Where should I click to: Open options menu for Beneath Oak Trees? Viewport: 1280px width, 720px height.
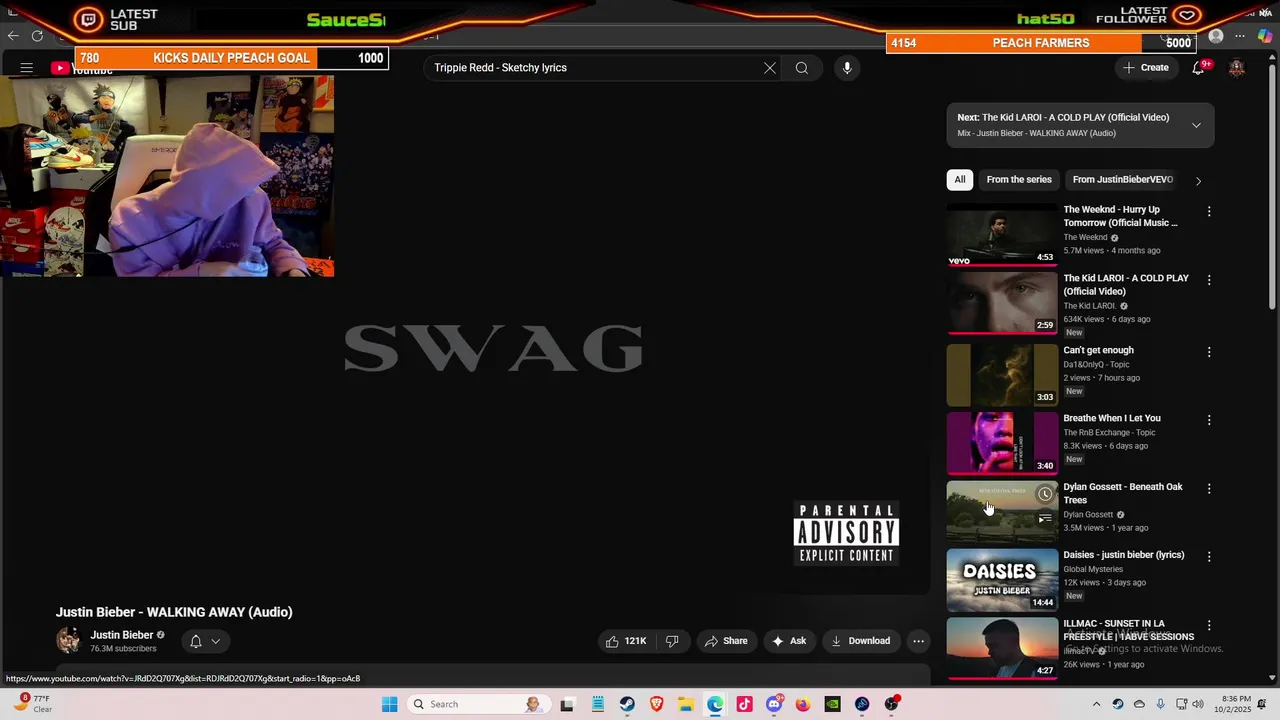[x=1209, y=489]
